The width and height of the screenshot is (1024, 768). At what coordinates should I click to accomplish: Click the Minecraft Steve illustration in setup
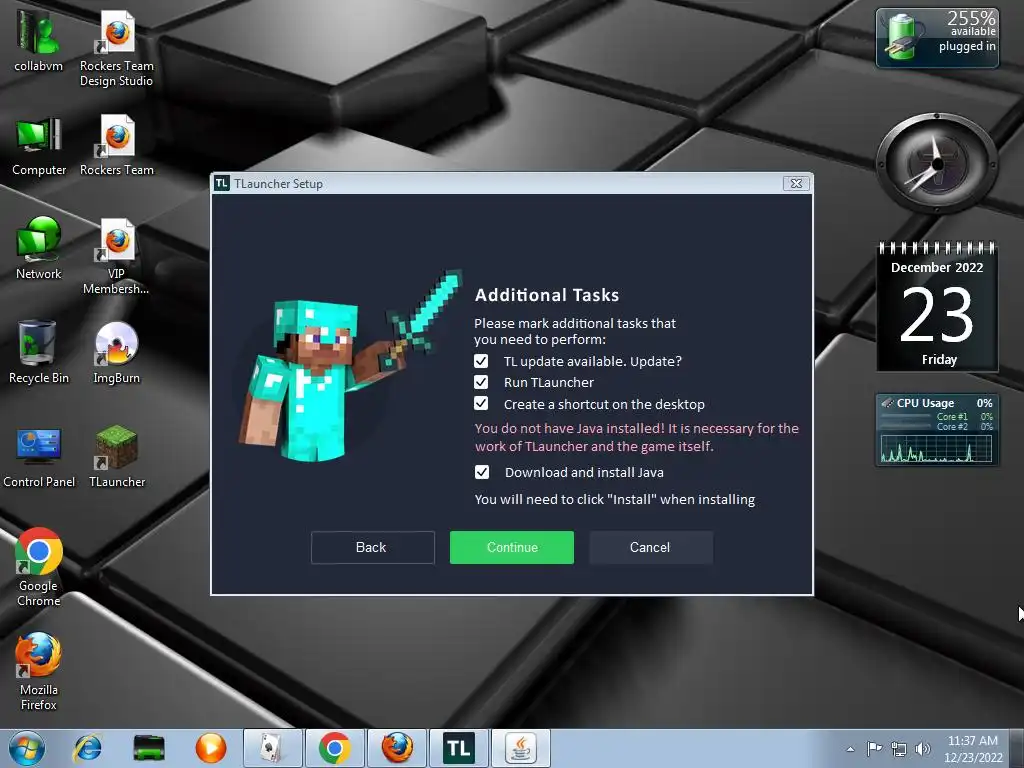351,366
